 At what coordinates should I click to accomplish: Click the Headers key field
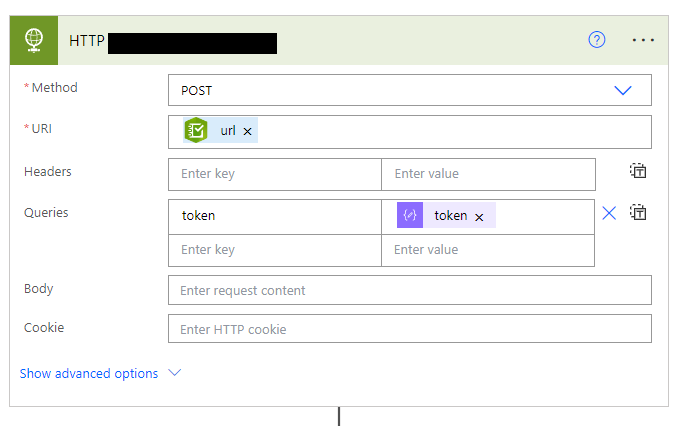pyautogui.click(x=275, y=174)
